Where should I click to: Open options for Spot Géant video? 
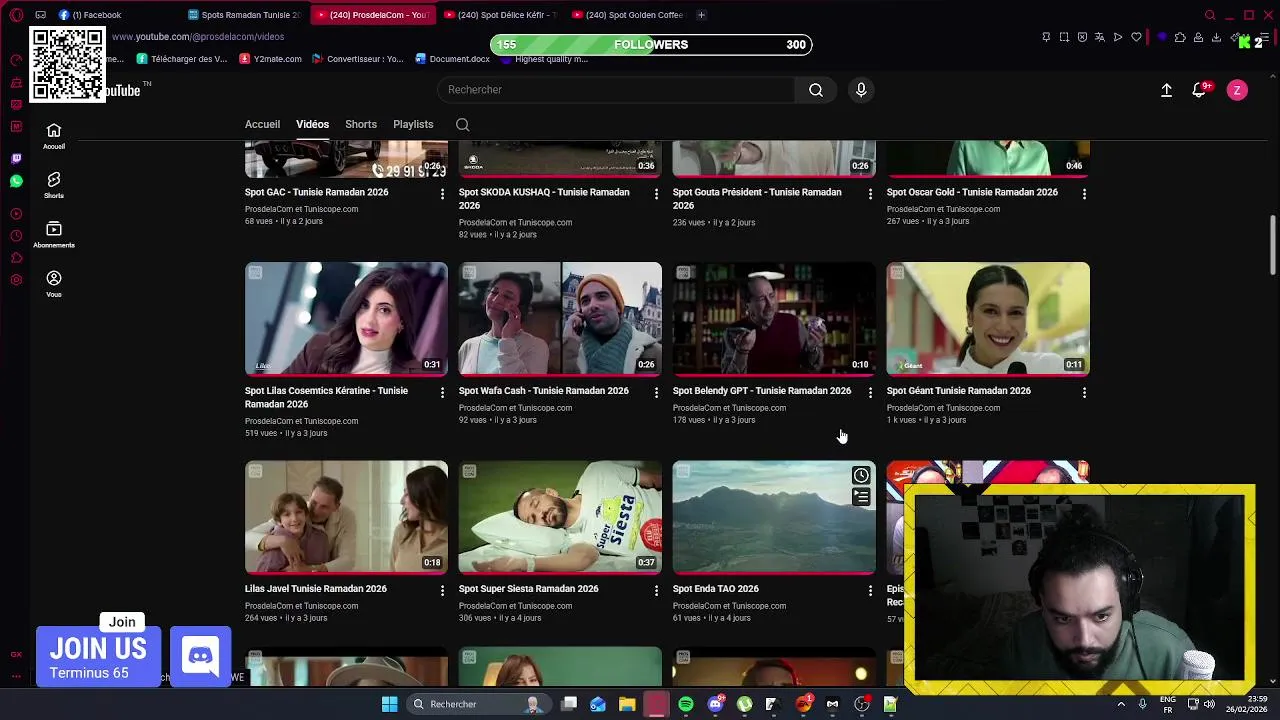pyautogui.click(x=1084, y=393)
